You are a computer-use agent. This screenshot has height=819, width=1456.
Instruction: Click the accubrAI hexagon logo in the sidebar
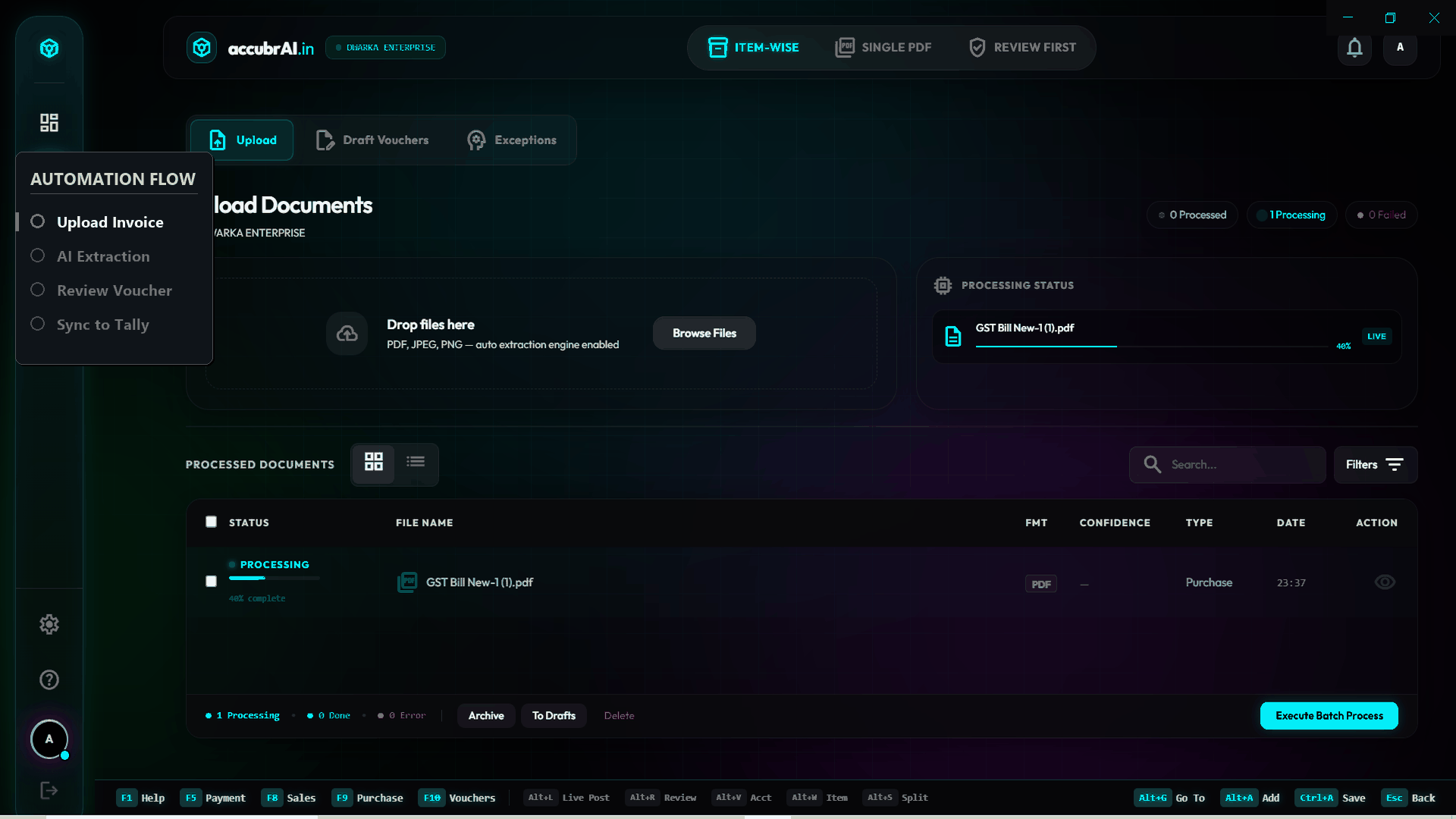tap(49, 49)
